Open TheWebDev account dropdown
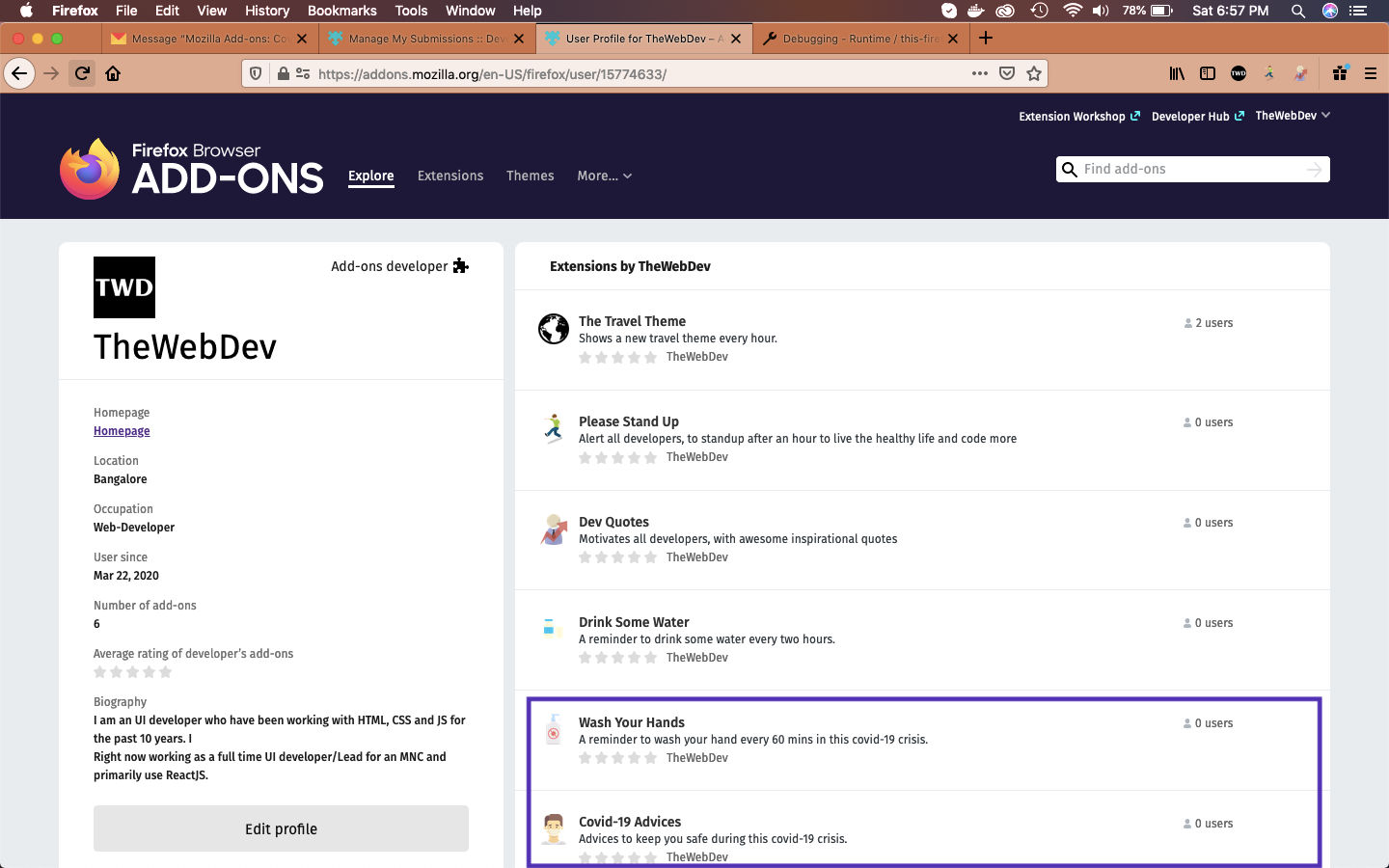Screen dimensions: 1389x868 point(1293,116)
